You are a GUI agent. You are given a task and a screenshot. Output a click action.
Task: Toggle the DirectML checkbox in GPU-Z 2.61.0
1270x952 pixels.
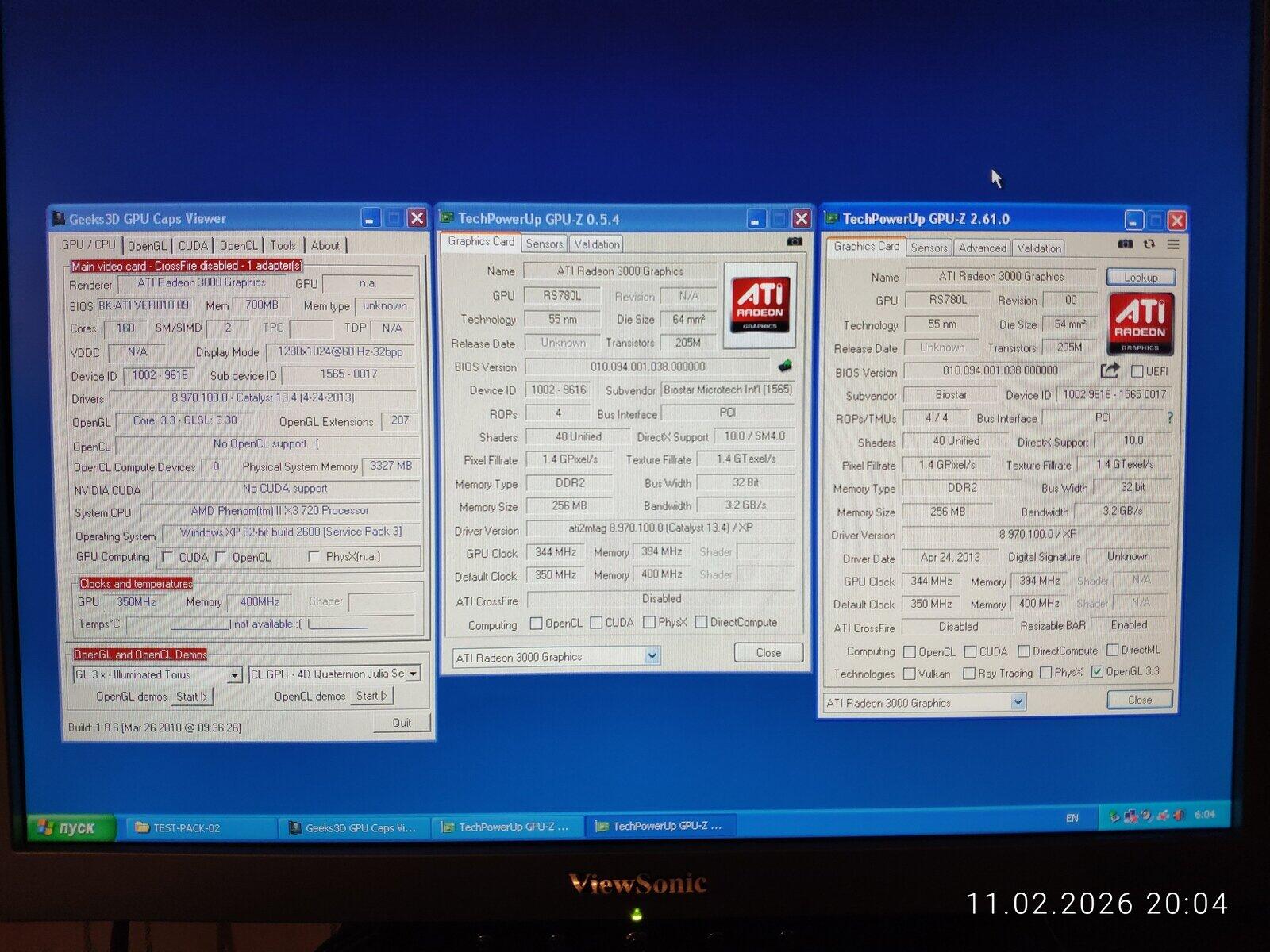(1112, 650)
